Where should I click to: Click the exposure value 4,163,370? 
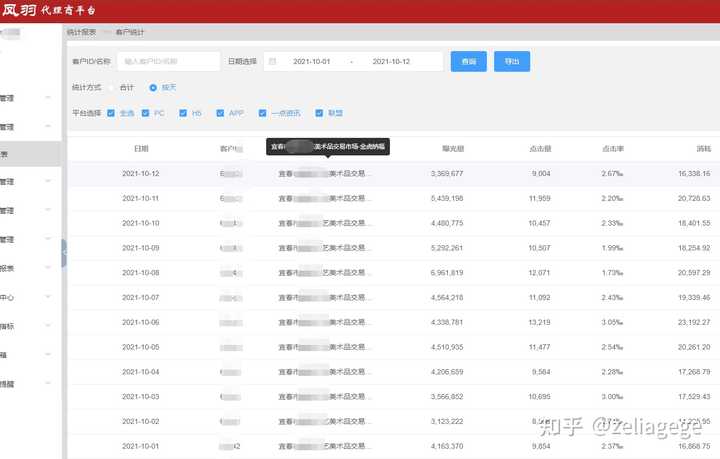pos(447,446)
